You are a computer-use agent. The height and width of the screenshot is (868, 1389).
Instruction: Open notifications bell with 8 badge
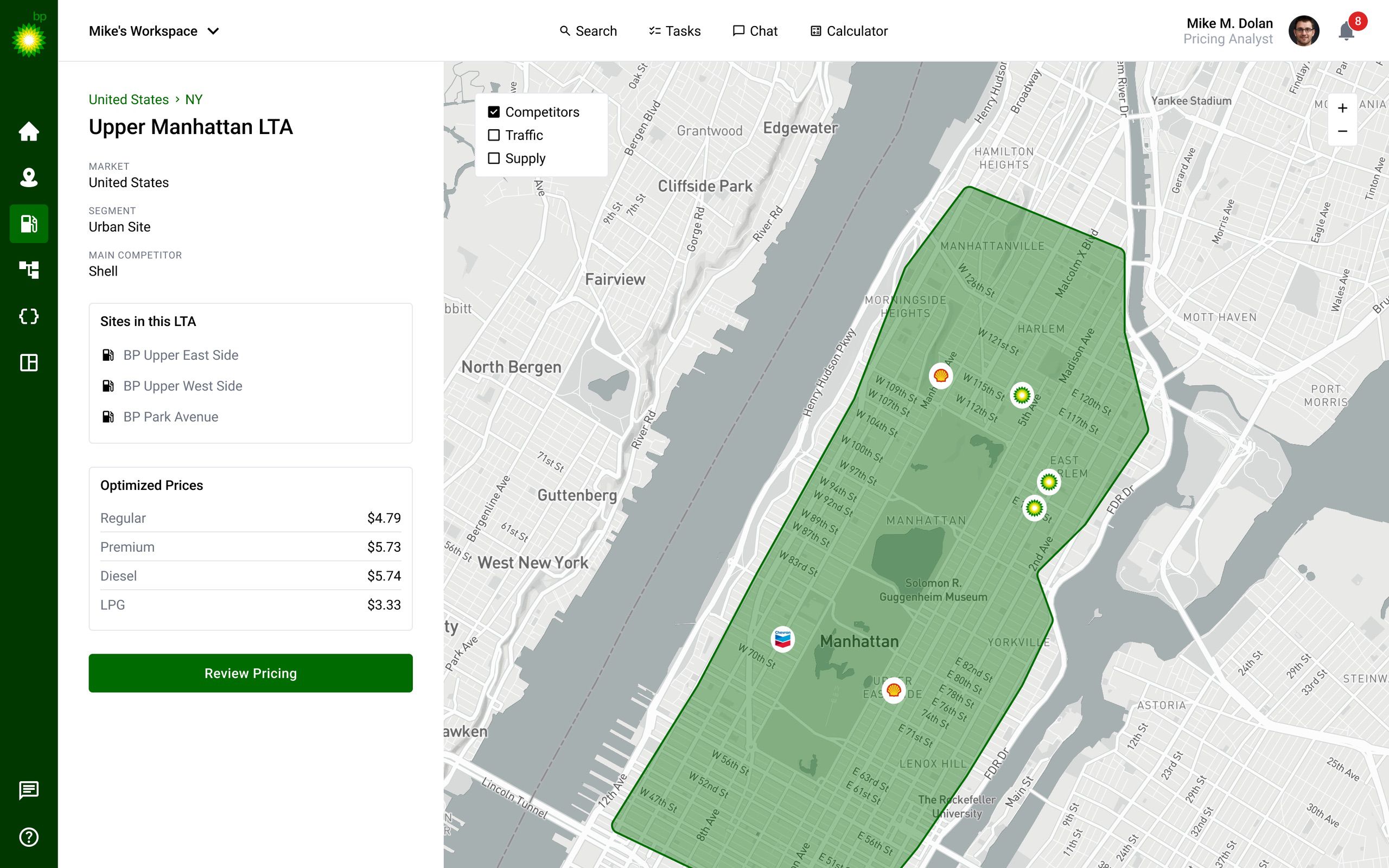click(1347, 30)
